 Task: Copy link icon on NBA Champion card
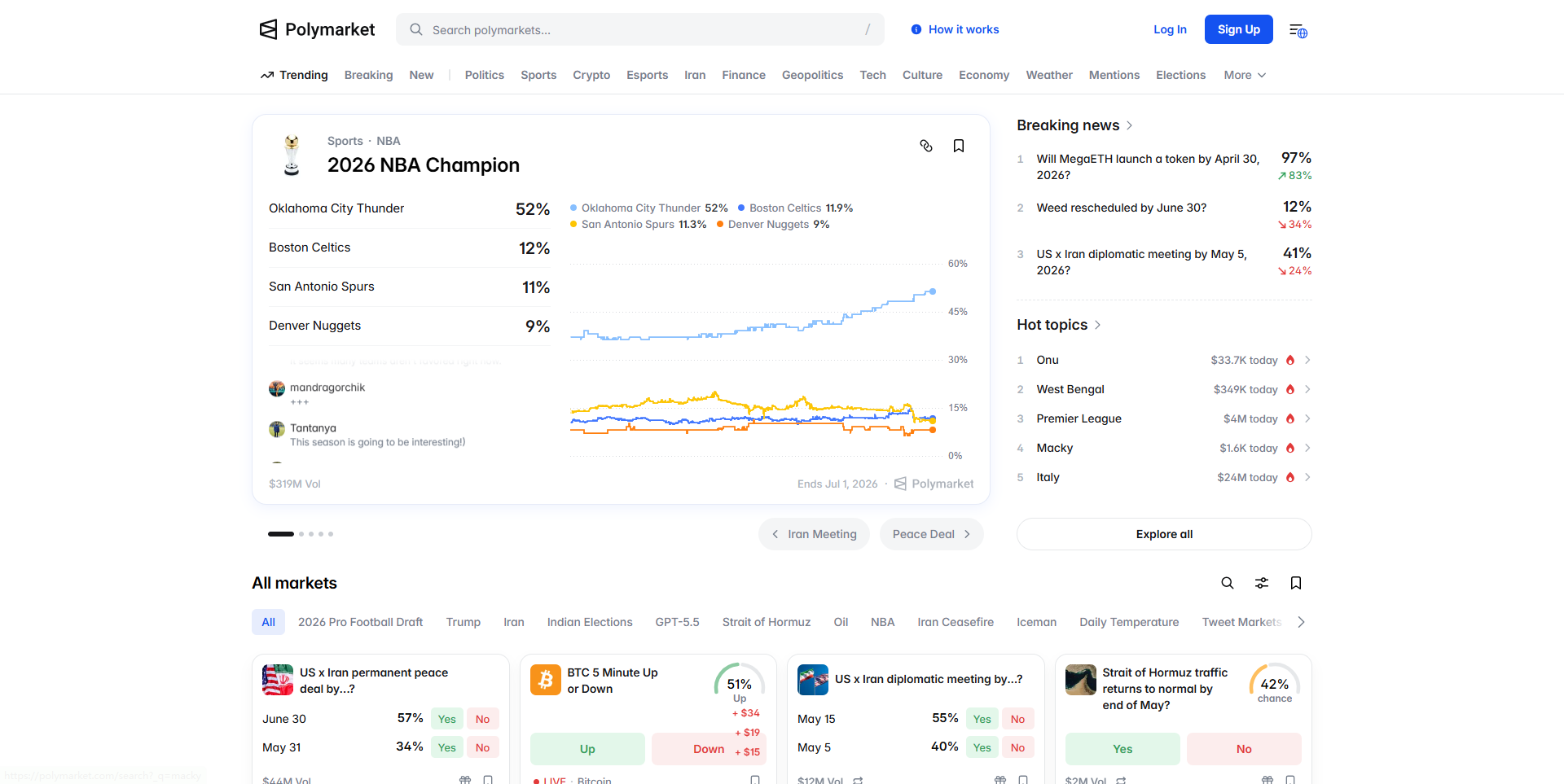[x=926, y=146]
